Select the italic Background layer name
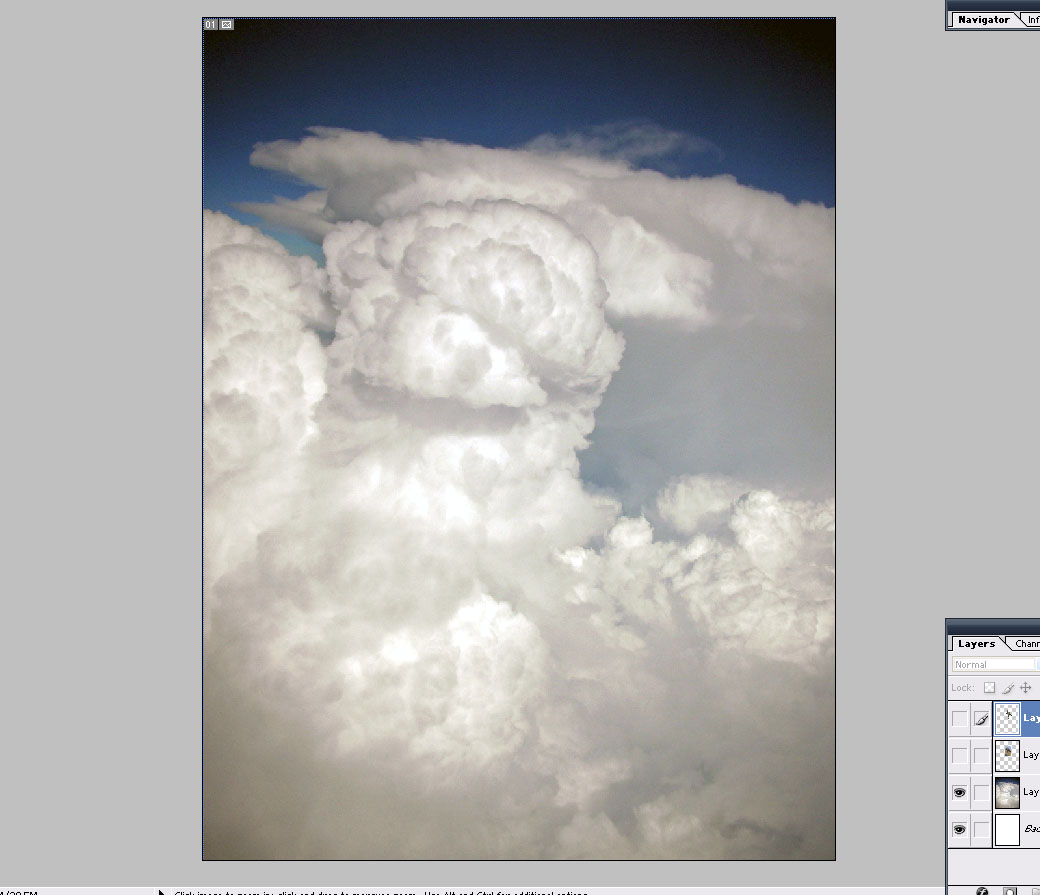Viewport: 1040px width, 895px height. click(1032, 829)
